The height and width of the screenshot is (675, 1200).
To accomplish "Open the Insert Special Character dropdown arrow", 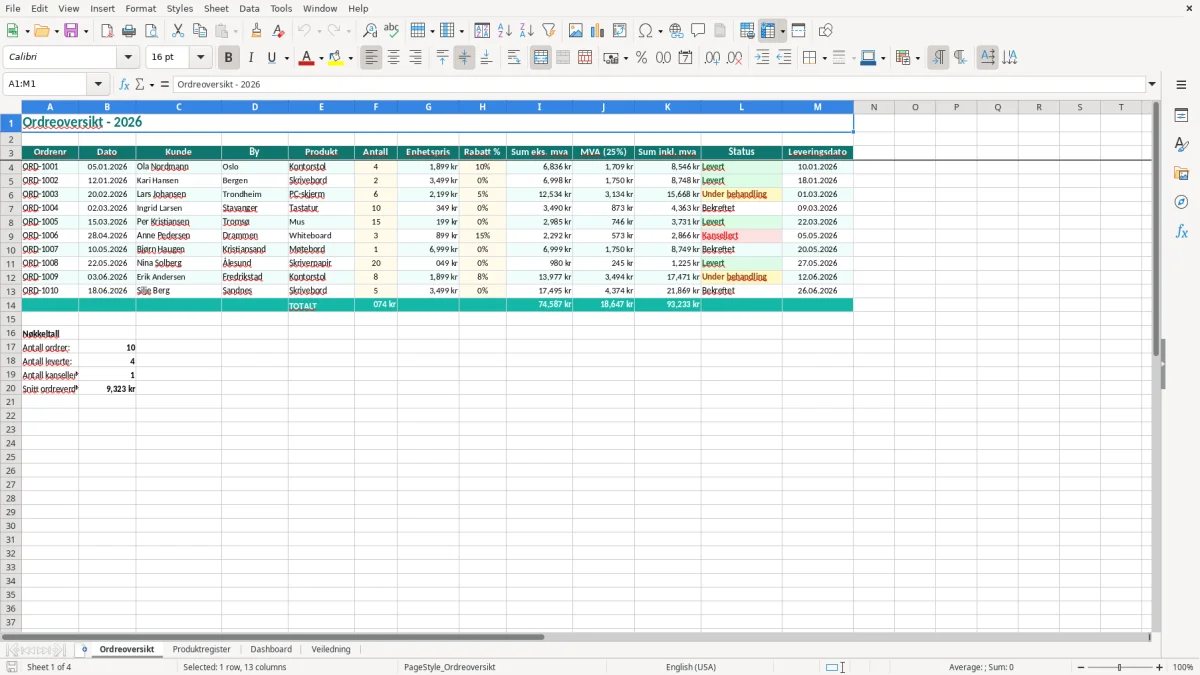I will coord(660,31).
